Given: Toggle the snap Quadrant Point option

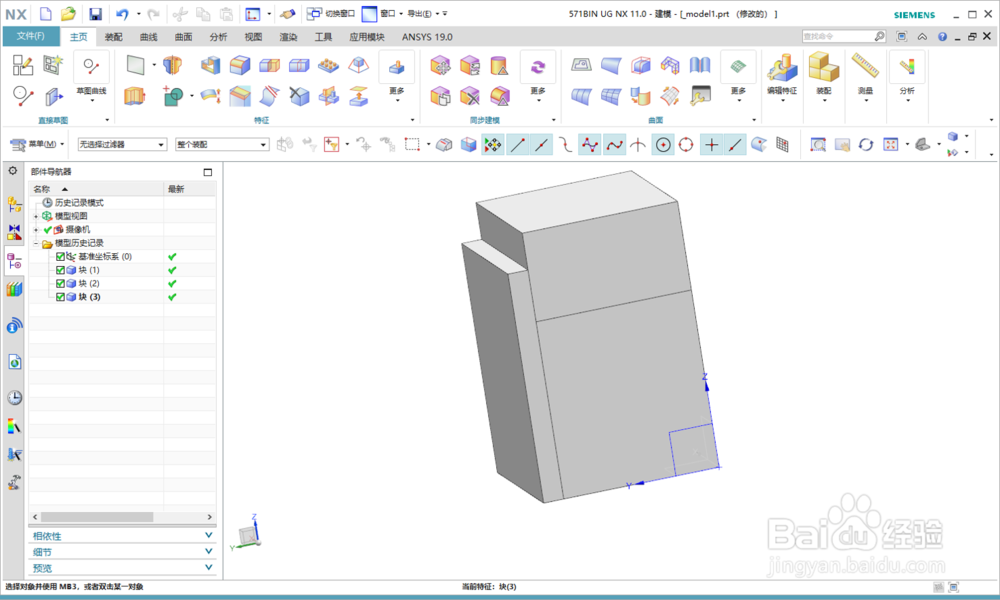Looking at the screenshot, I should coord(686,145).
